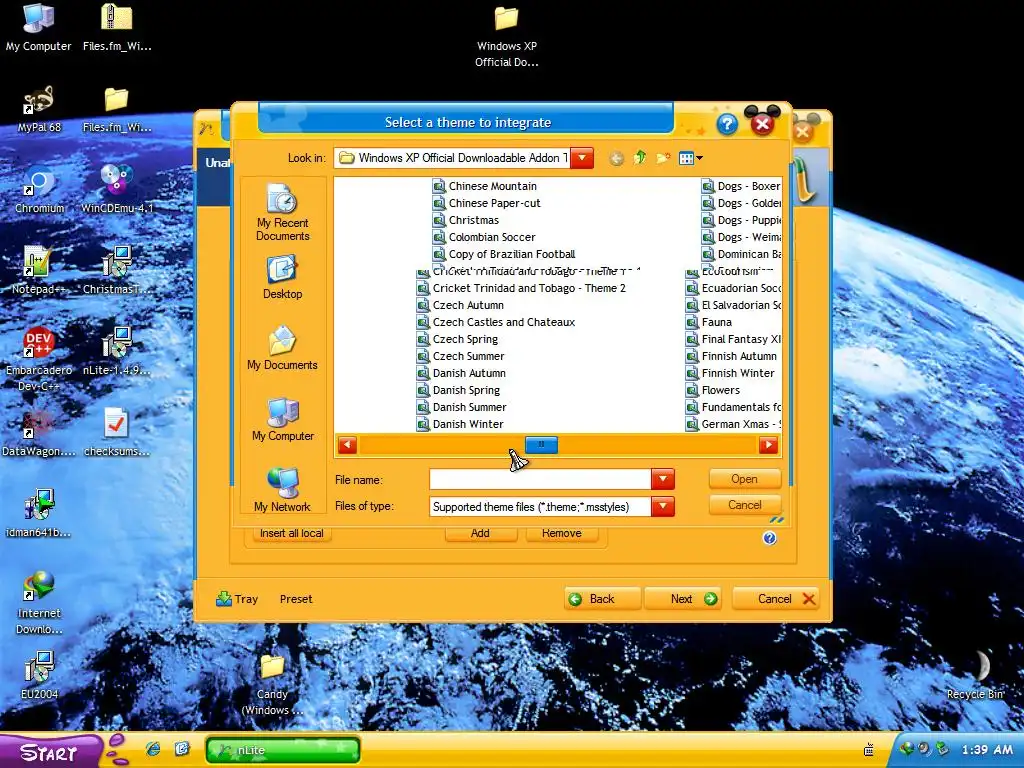
Task: Go to Desktop in places bar
Action: click(282, 278)
